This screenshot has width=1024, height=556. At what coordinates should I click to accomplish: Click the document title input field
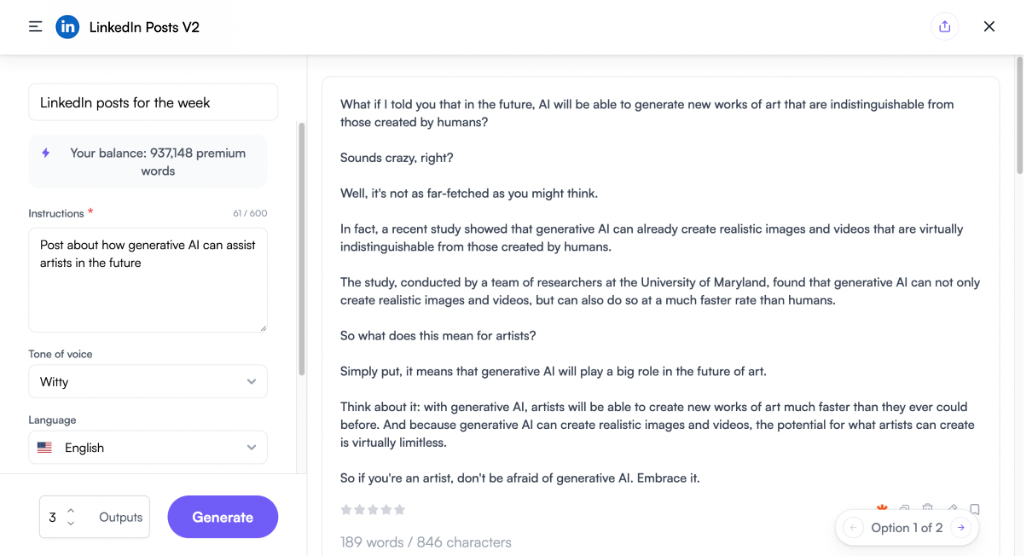click(153, 102)
